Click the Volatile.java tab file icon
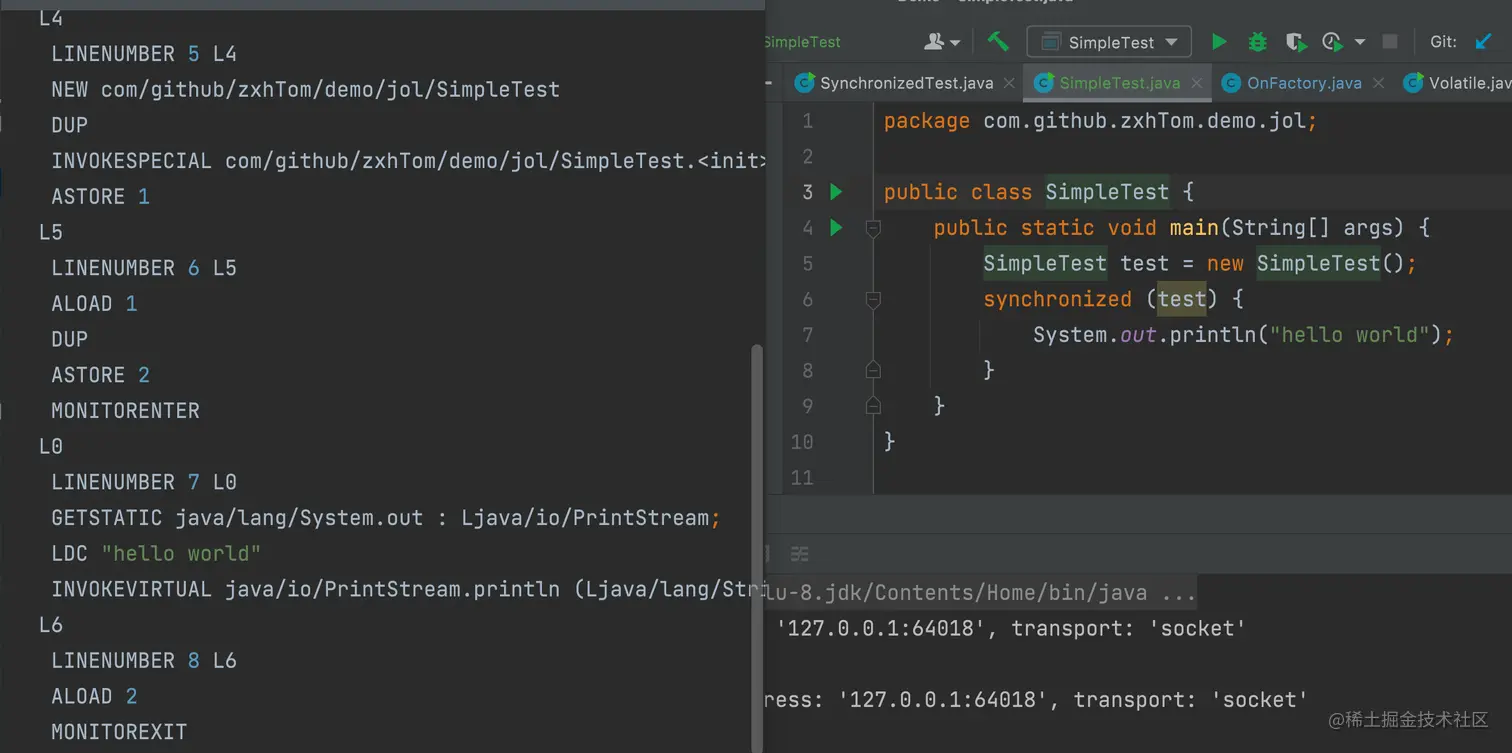1512x753 pixels. [1413, 83]
